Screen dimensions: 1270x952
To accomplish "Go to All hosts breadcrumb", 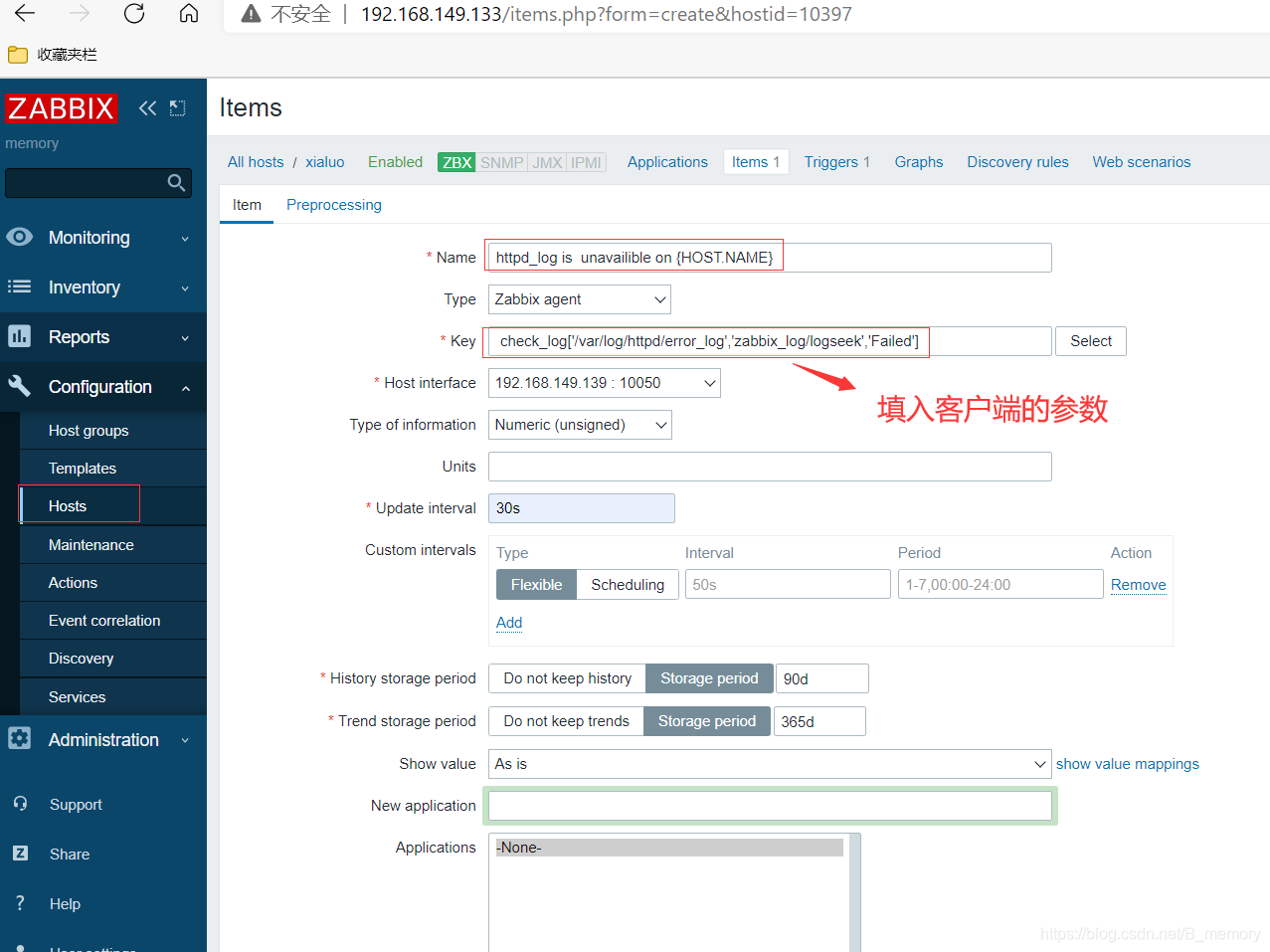I will pyautogui.click(x=256, y=162).
